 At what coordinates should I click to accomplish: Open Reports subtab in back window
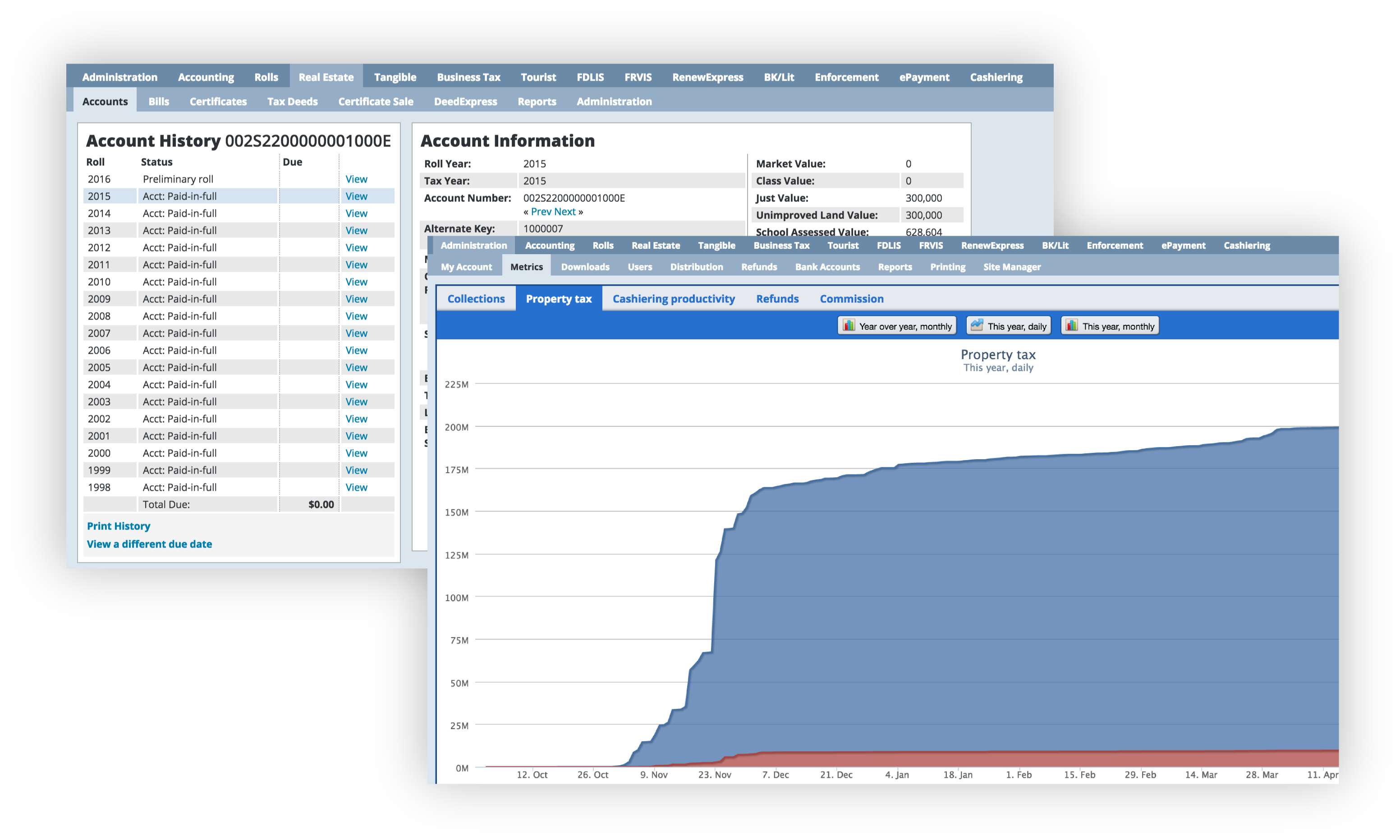(x=536, y=101)
